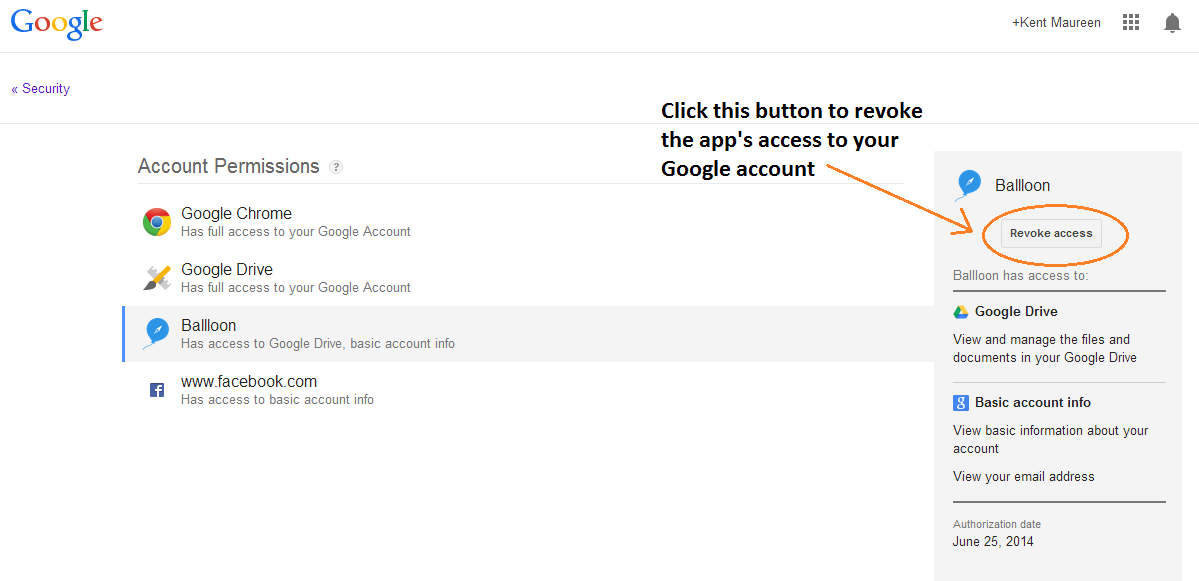This screenshot has height=581, width=1199.
Task: Click the Google Drive triangle icon in panel
Action: [961, 312]
